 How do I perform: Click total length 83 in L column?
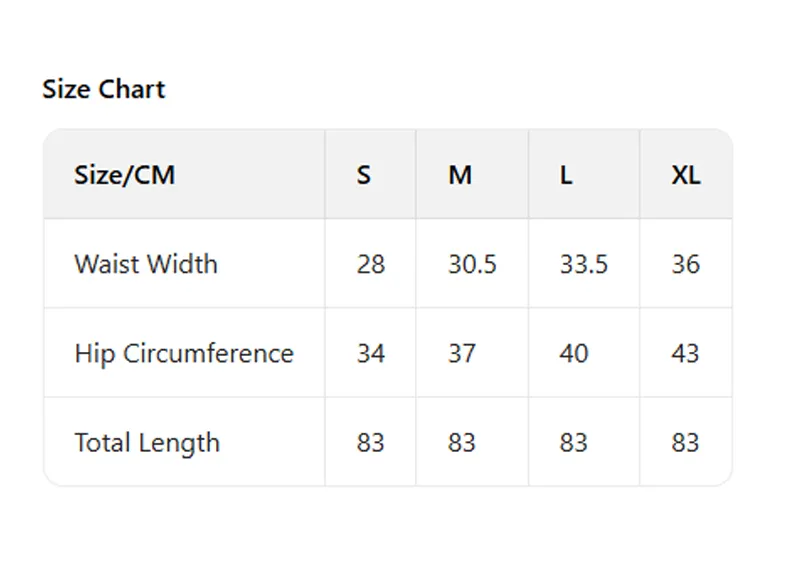click(x=574, y=442)
